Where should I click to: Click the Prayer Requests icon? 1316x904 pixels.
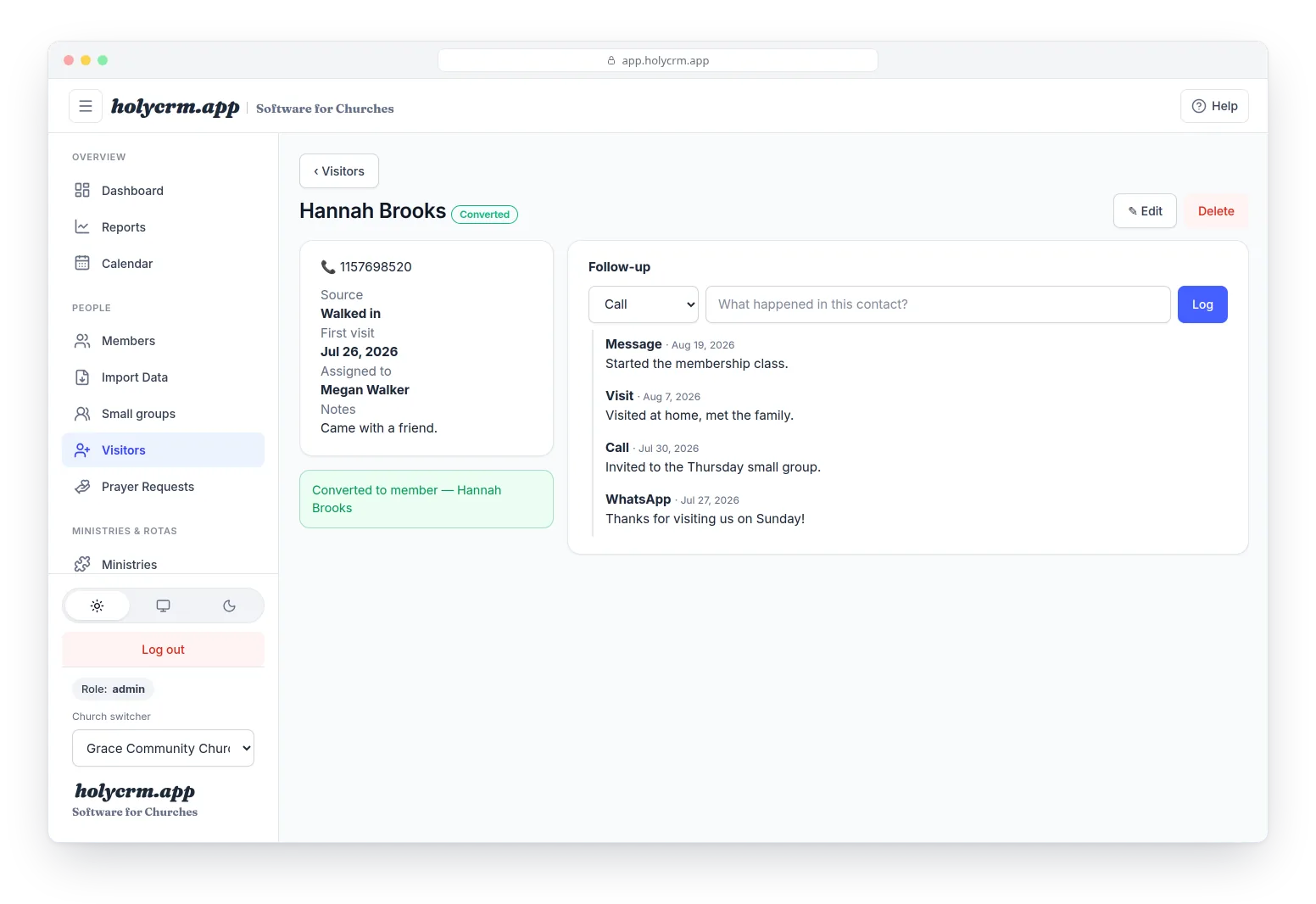click(x=82, y=486)
